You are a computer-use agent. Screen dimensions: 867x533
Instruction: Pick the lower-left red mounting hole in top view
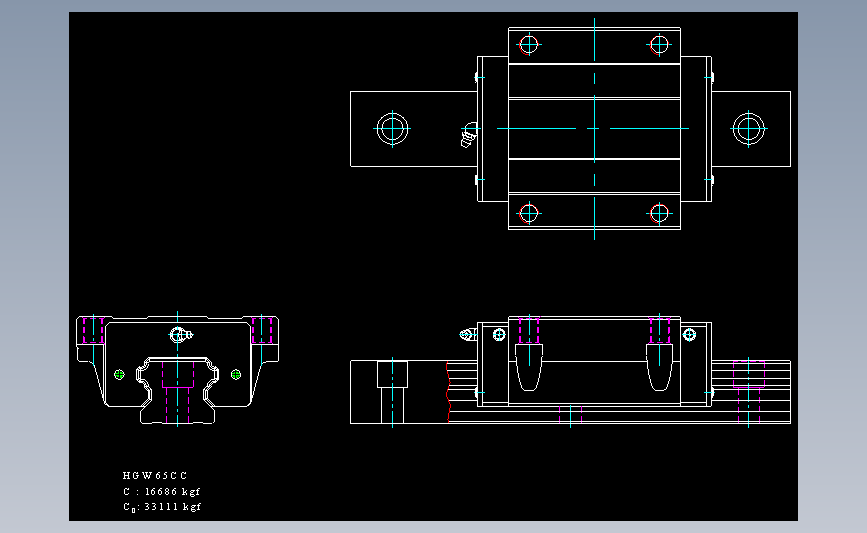pyautogui.click(x=529, y=213)
